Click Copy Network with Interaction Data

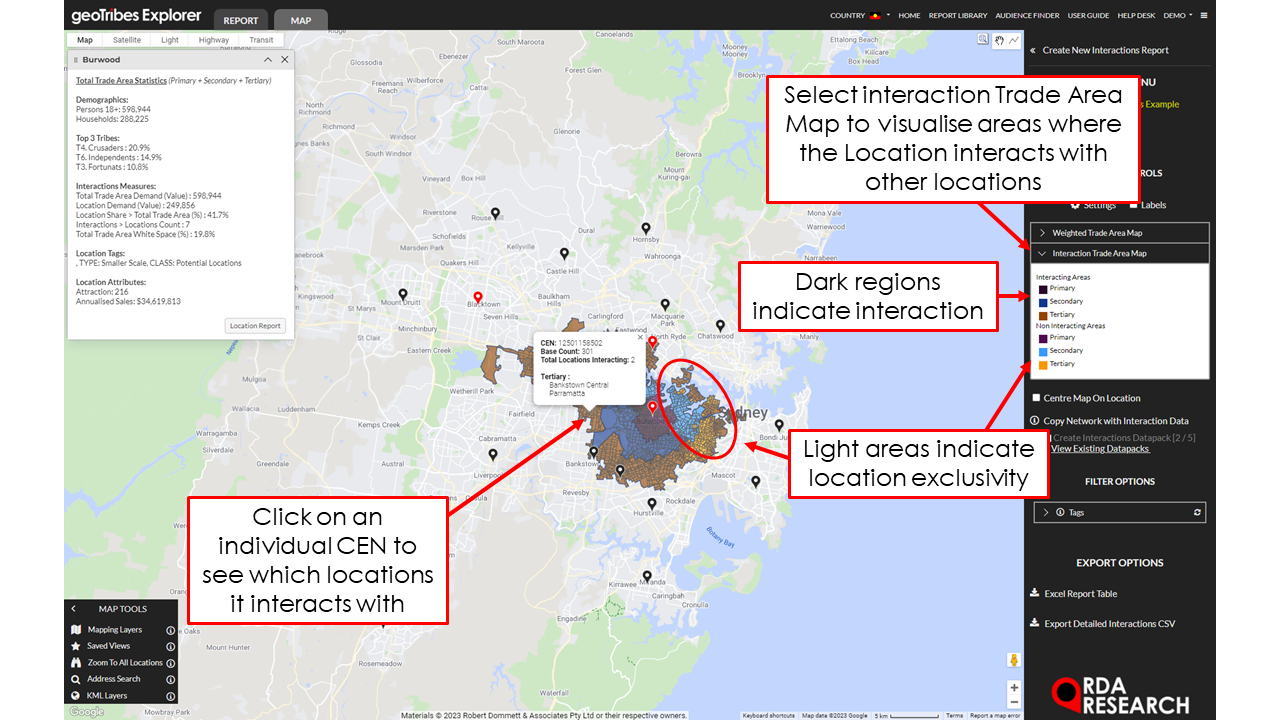[1115, 421]
